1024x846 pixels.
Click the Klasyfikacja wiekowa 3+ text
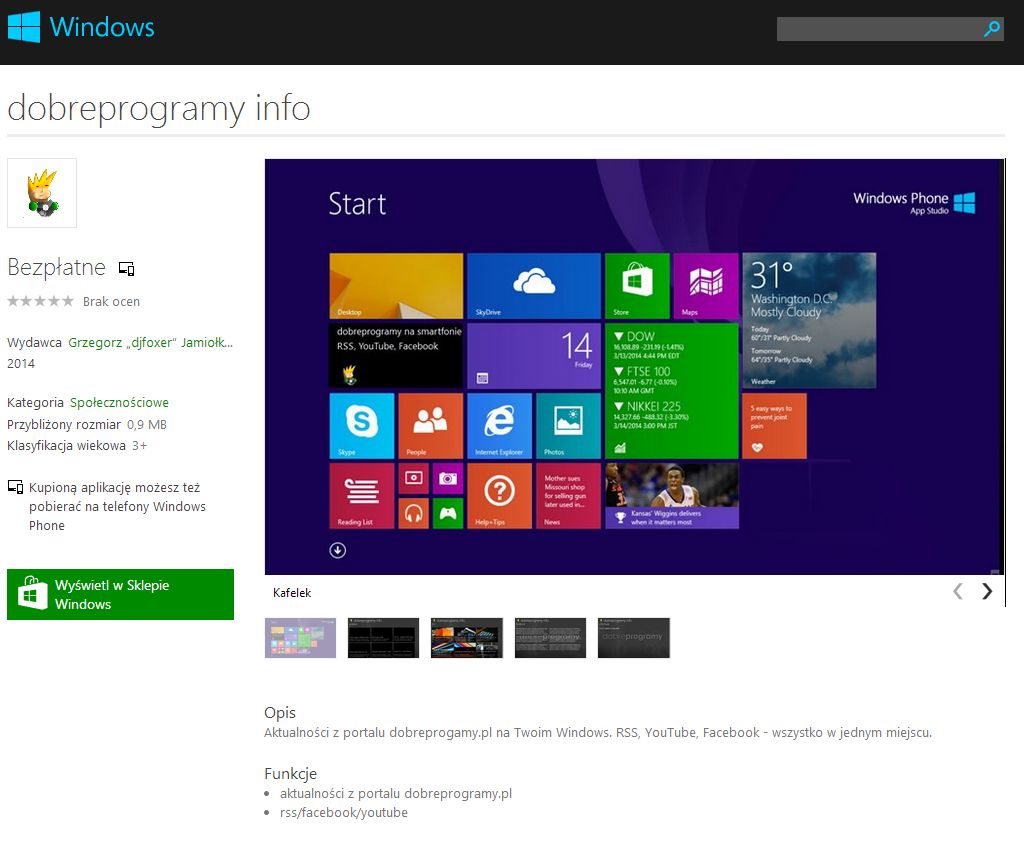tap(77, 446)
